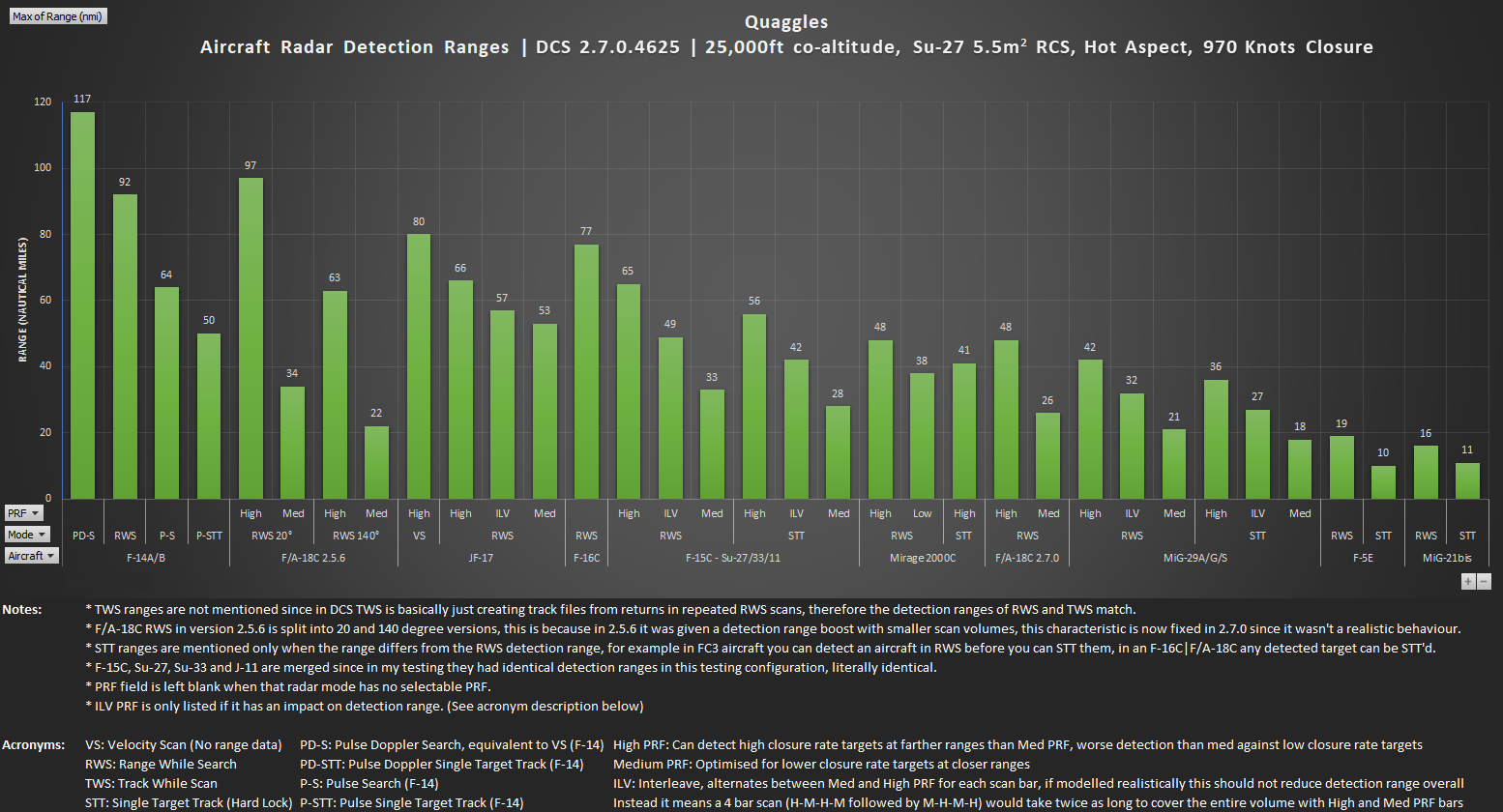Click the data label '41'

click(x=964, y=350)
